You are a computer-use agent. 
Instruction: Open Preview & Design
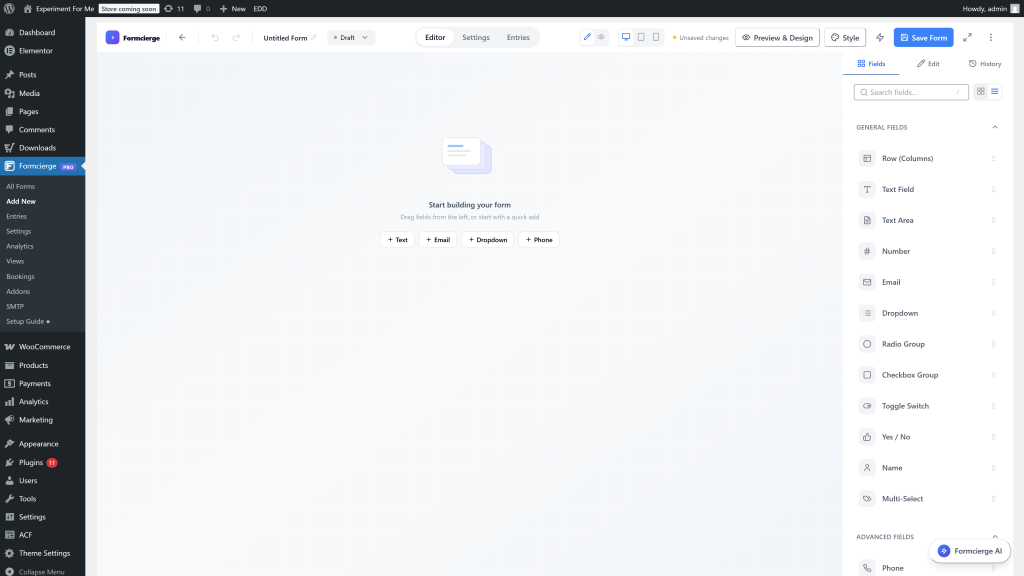coord(778,37)
